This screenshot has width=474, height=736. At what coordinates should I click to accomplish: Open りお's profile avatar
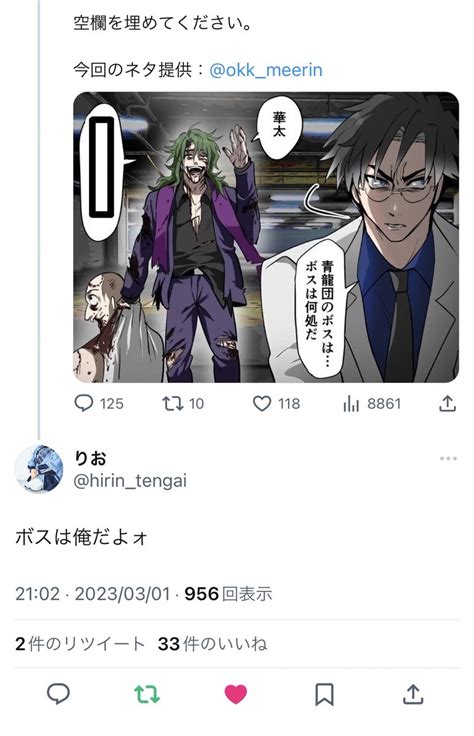pyautogui.click(x=39, y=468)
